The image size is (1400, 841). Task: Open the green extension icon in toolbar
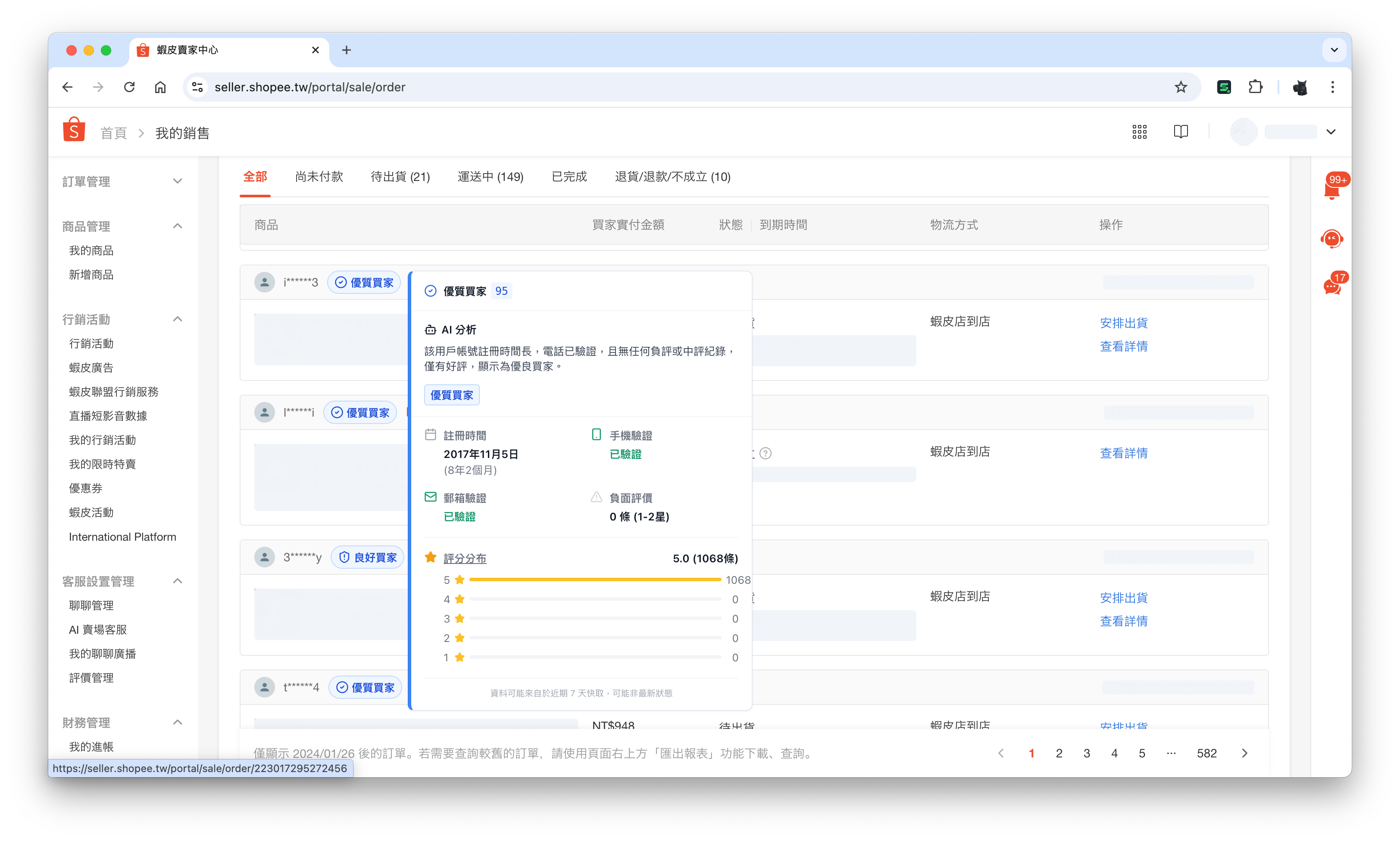point(1224,87)
